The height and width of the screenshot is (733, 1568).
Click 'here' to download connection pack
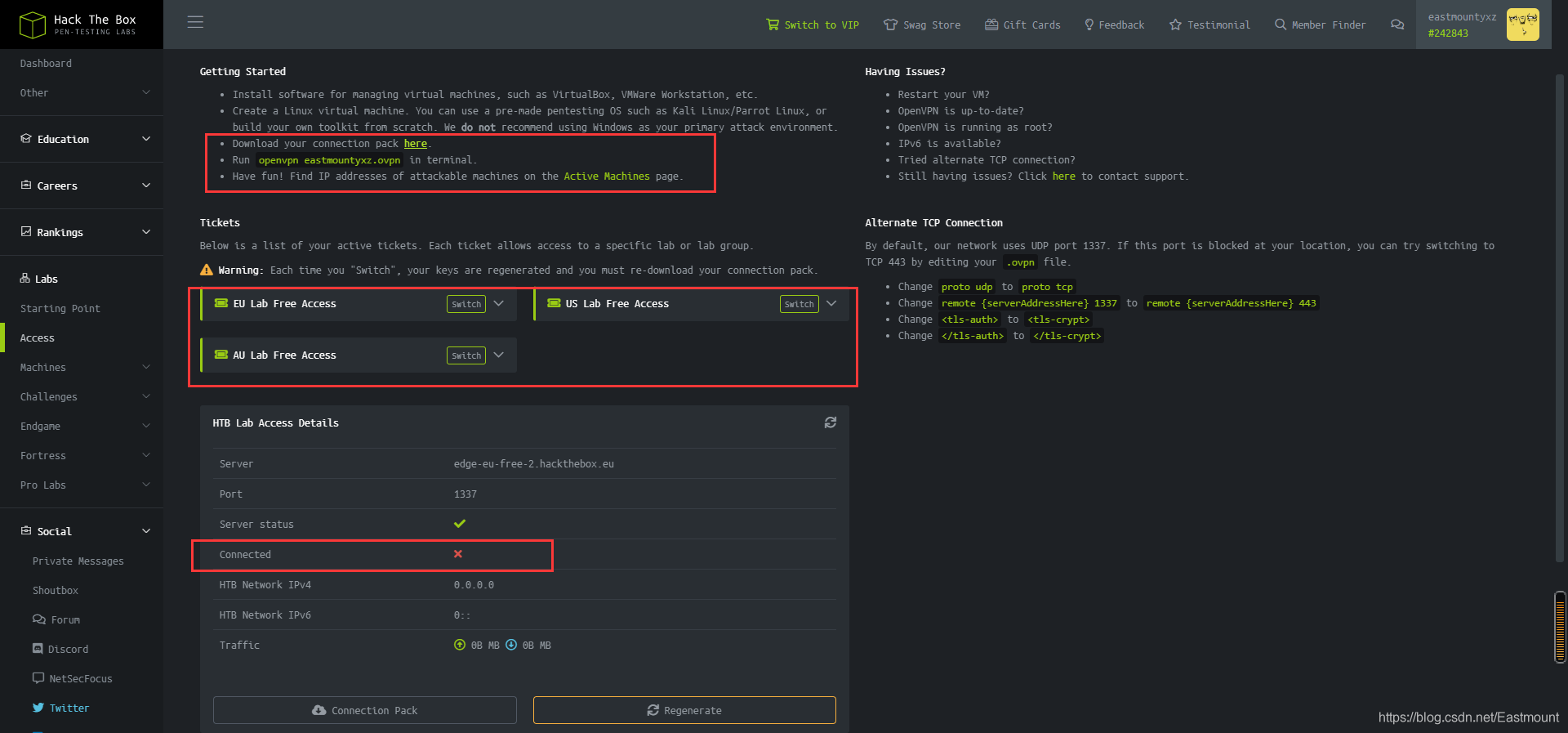point(416,144)
